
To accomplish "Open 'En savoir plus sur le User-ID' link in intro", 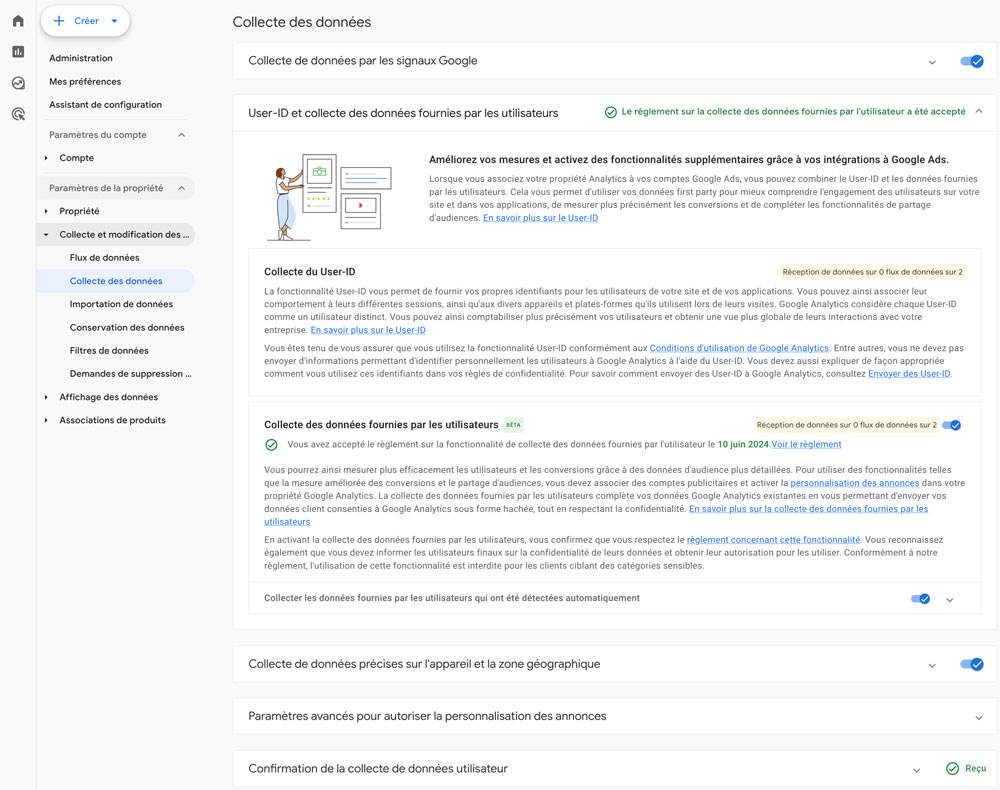I will [x=540, y=218].
